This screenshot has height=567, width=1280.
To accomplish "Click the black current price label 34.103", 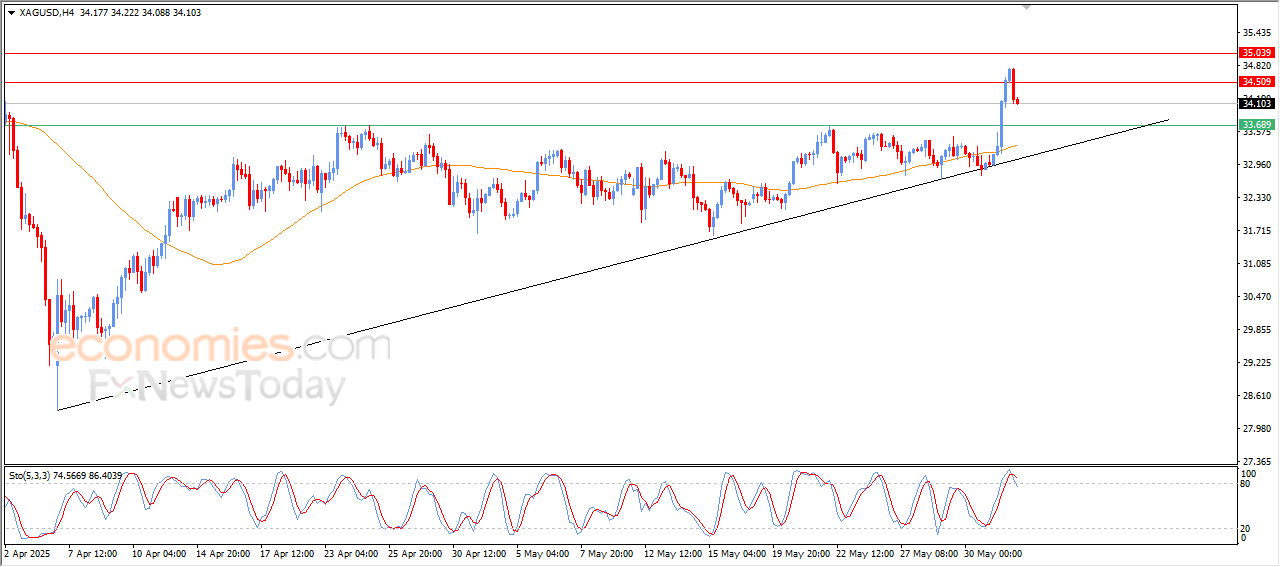I will pos(1257,103).
